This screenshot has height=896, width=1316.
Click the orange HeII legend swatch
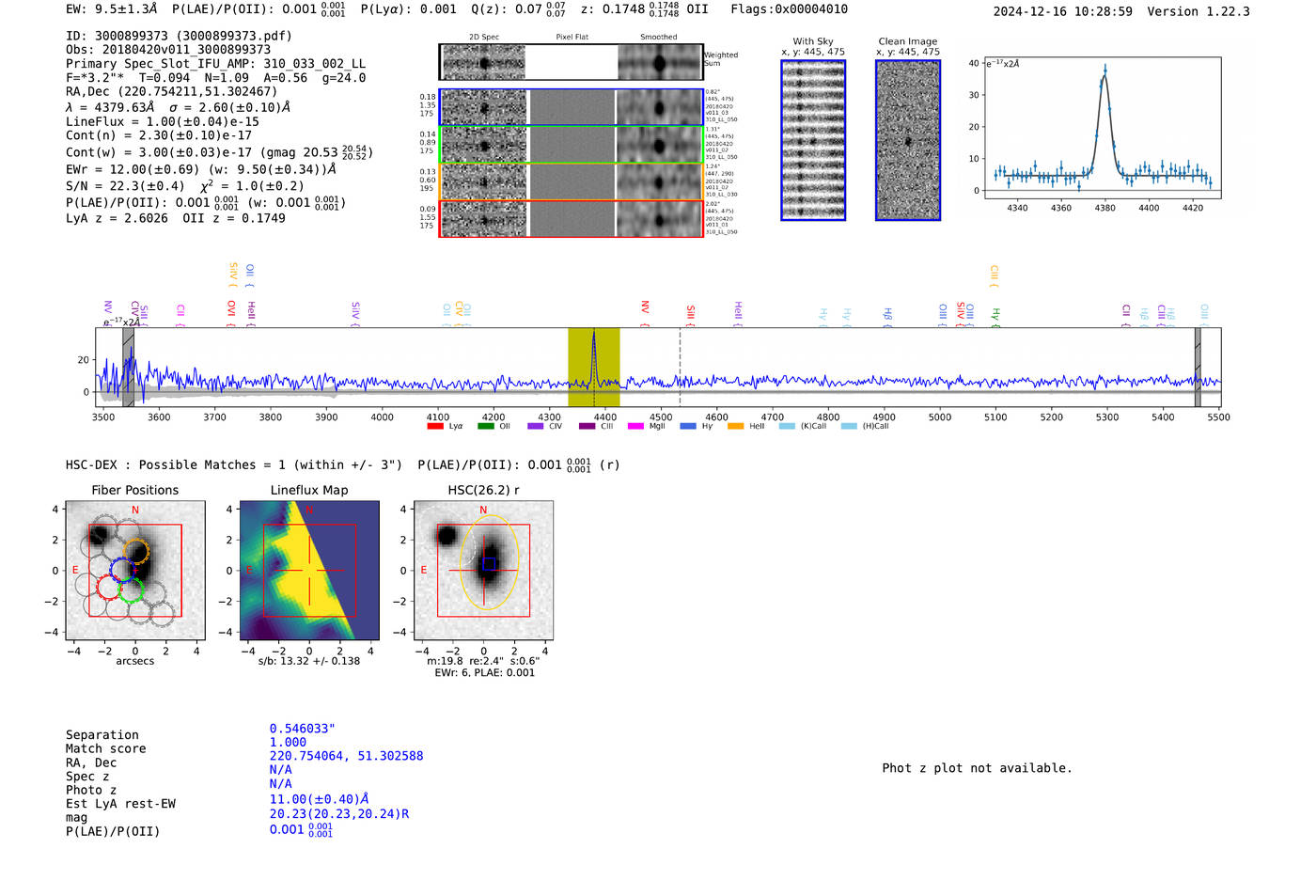tap(735, 426)
